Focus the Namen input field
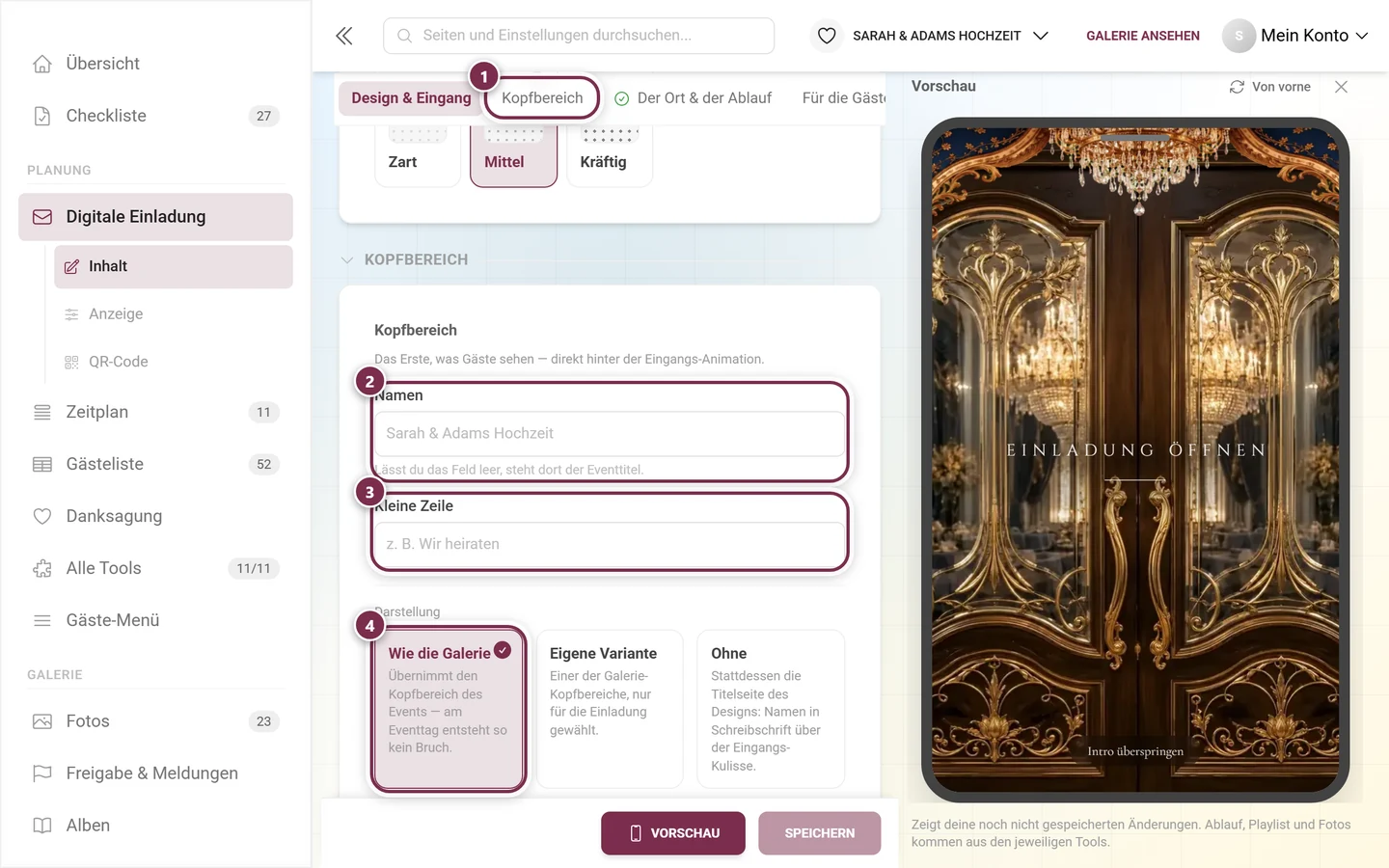This screenshot has width=1389, height=868. point(610,434)
